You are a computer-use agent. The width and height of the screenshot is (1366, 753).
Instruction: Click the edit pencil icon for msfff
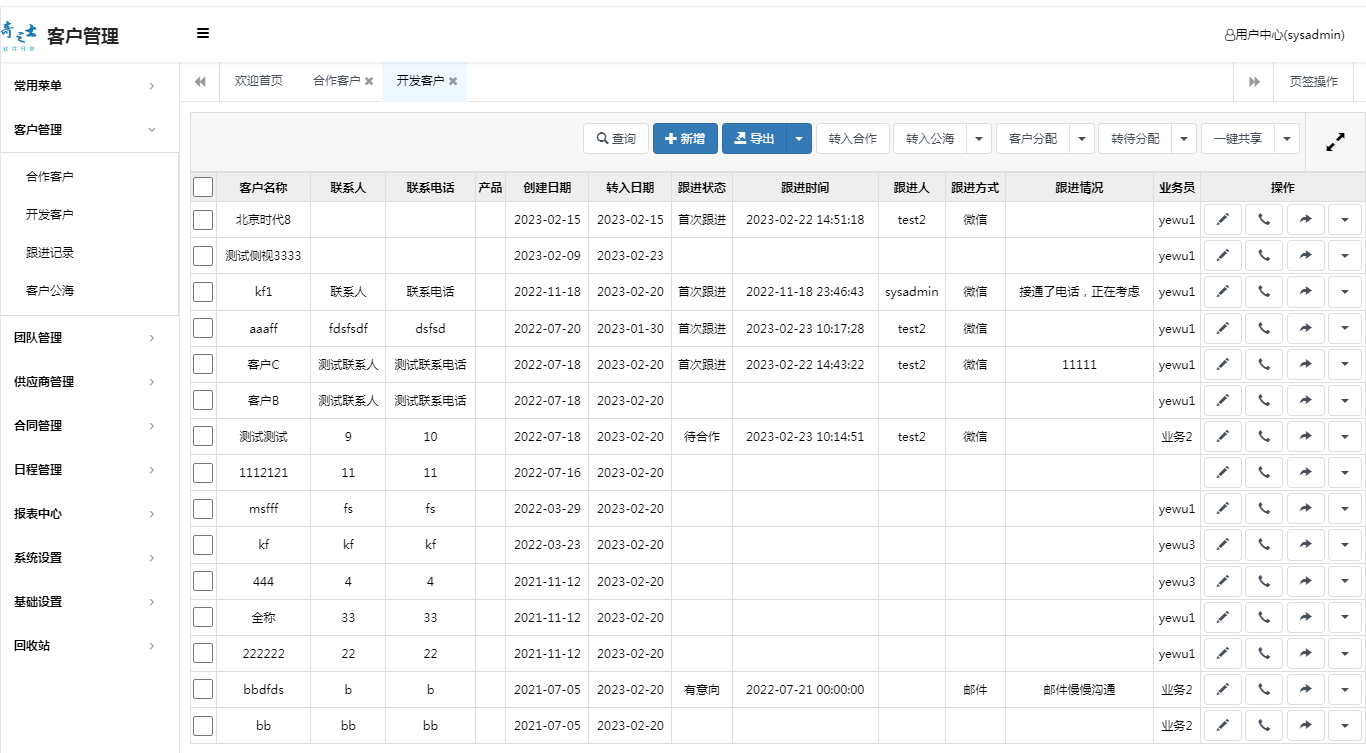coord(1222,508)
